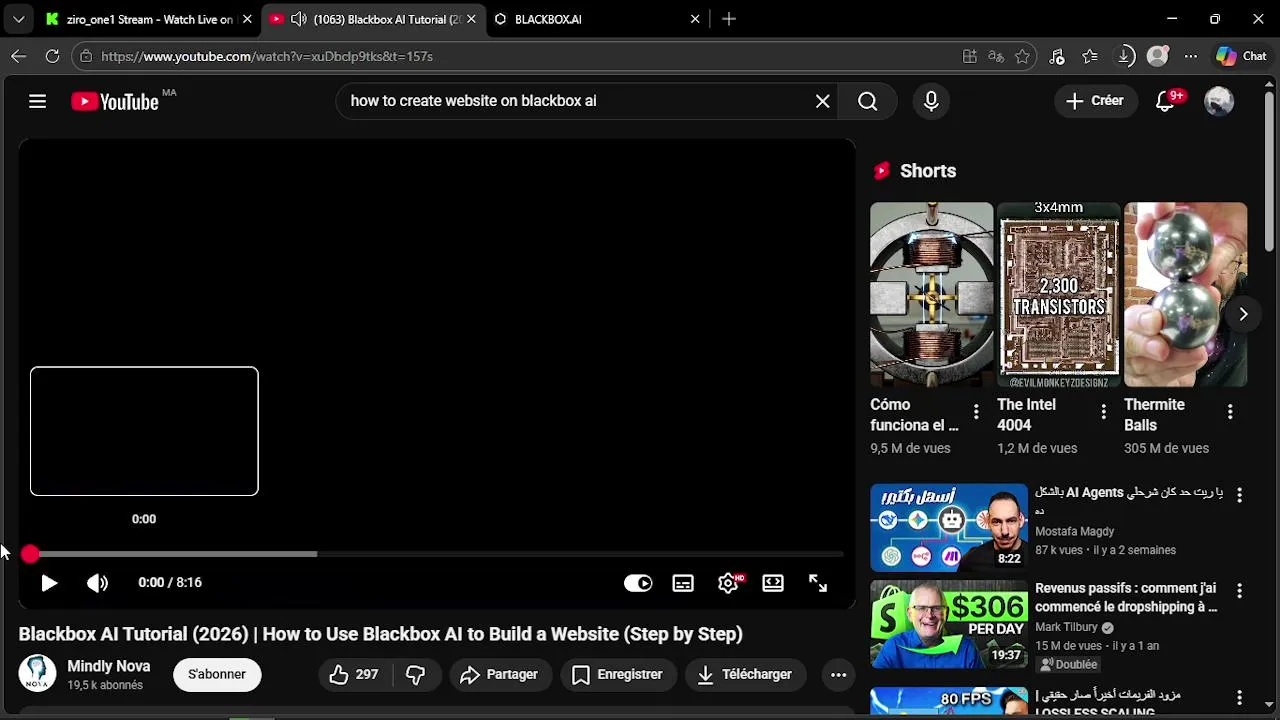Open options for Mostafa Magdy video
The image size is (1280, 720).
click(1239, 495)
